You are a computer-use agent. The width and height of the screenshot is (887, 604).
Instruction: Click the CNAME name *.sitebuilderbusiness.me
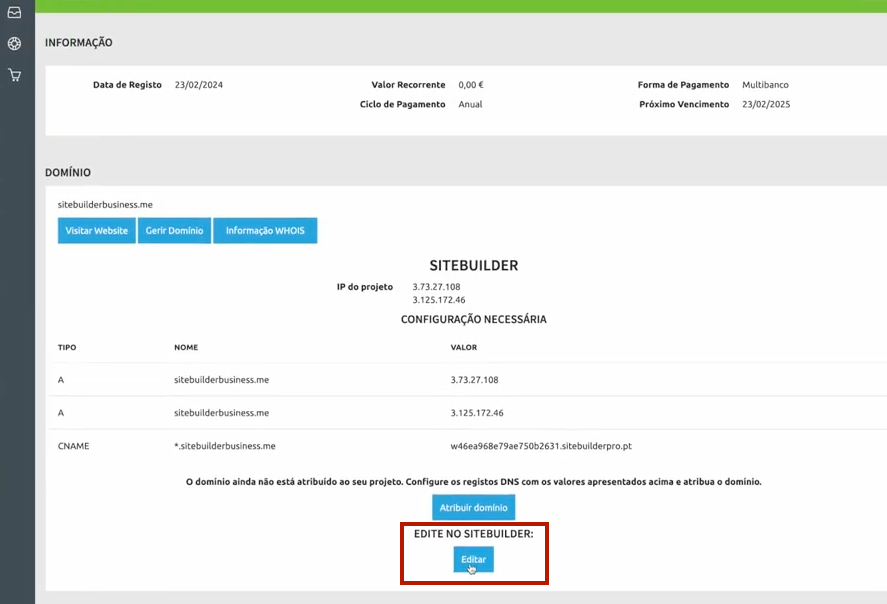pyautogui.click(x=224, y=446)
